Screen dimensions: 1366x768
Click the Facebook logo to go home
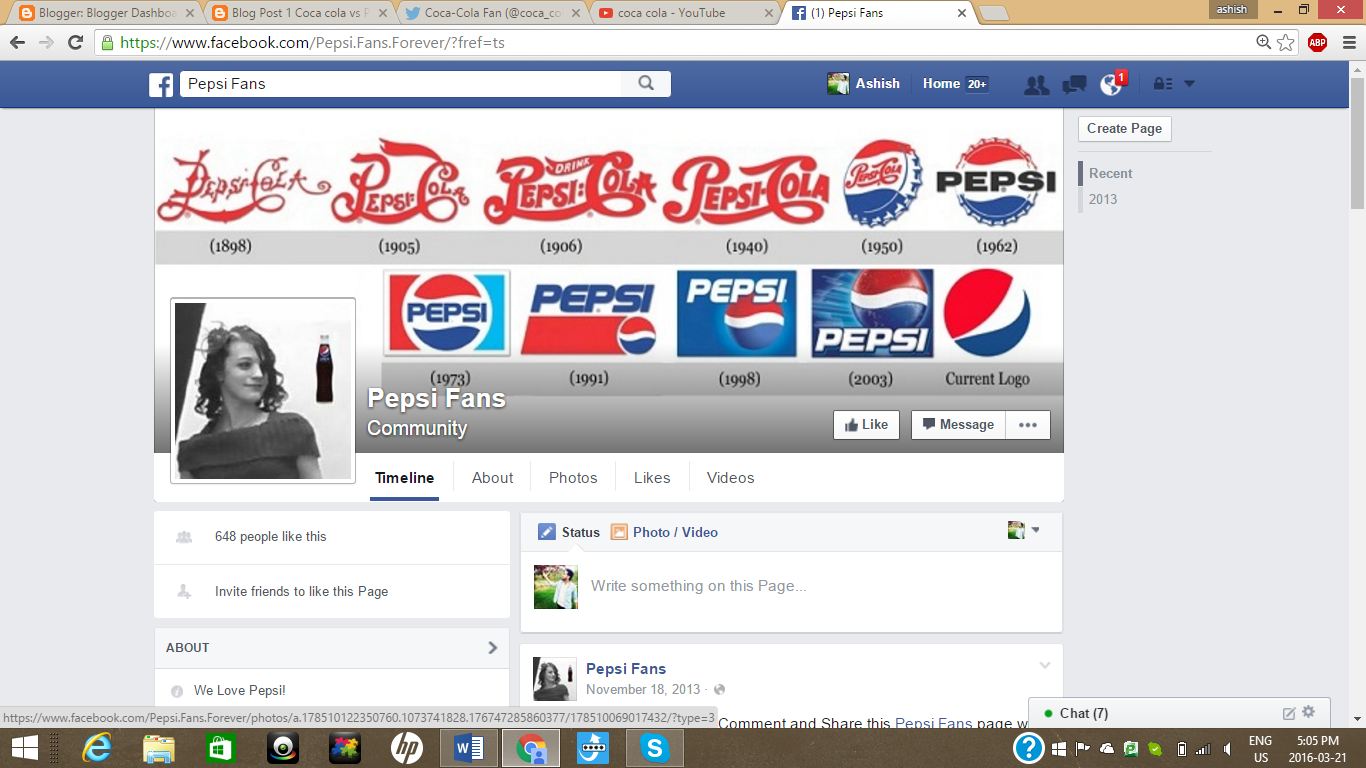(x=161, y=84)
